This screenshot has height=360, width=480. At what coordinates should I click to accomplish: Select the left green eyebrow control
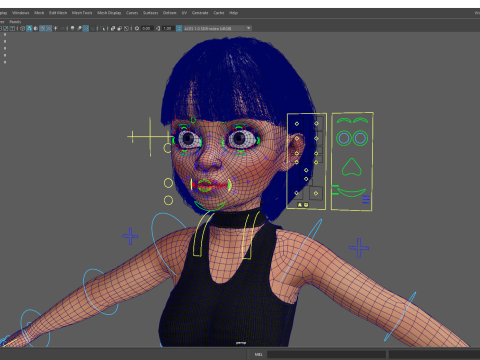(x=343, y=120)
